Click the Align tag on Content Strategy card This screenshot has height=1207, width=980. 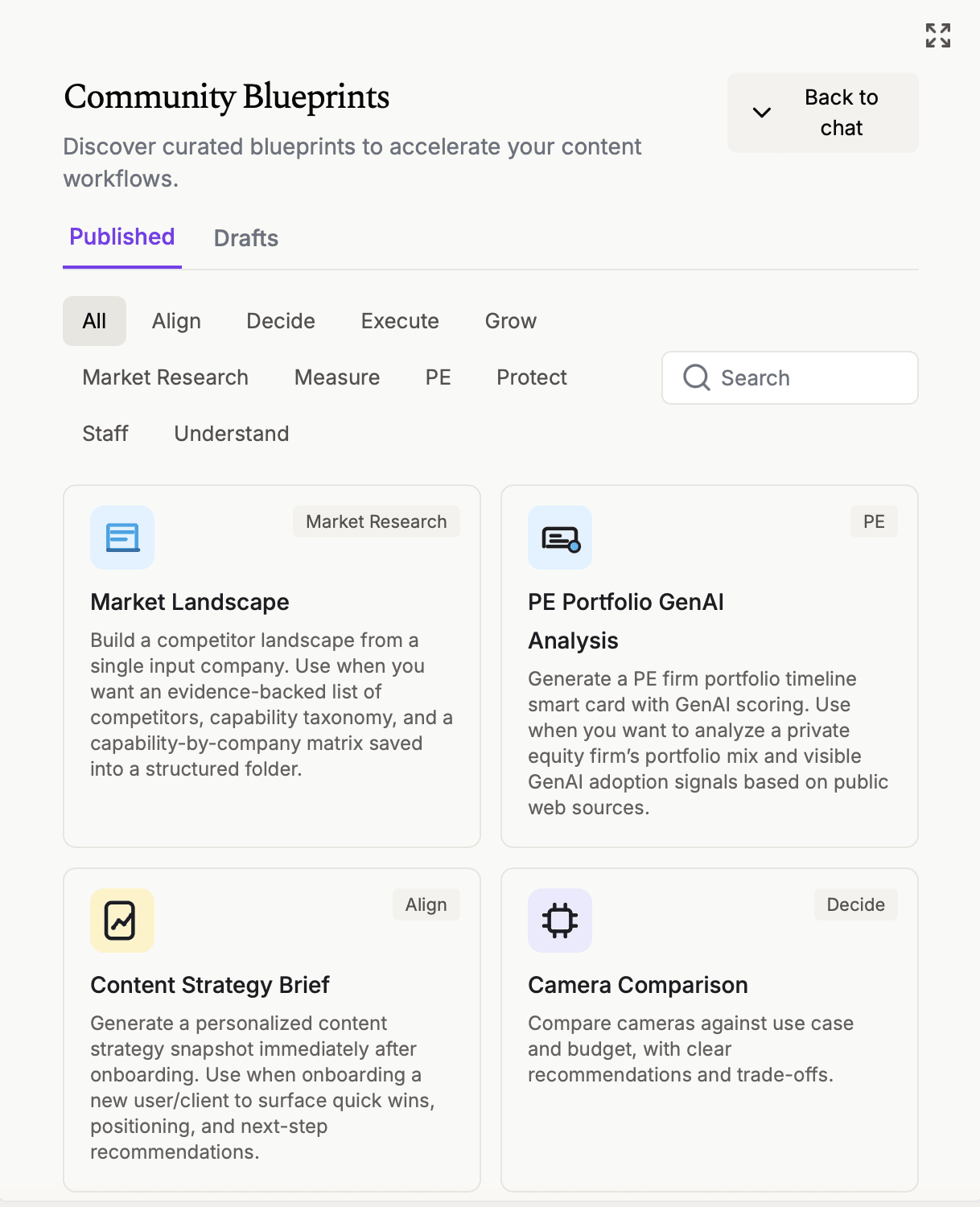tap(426, 904)
